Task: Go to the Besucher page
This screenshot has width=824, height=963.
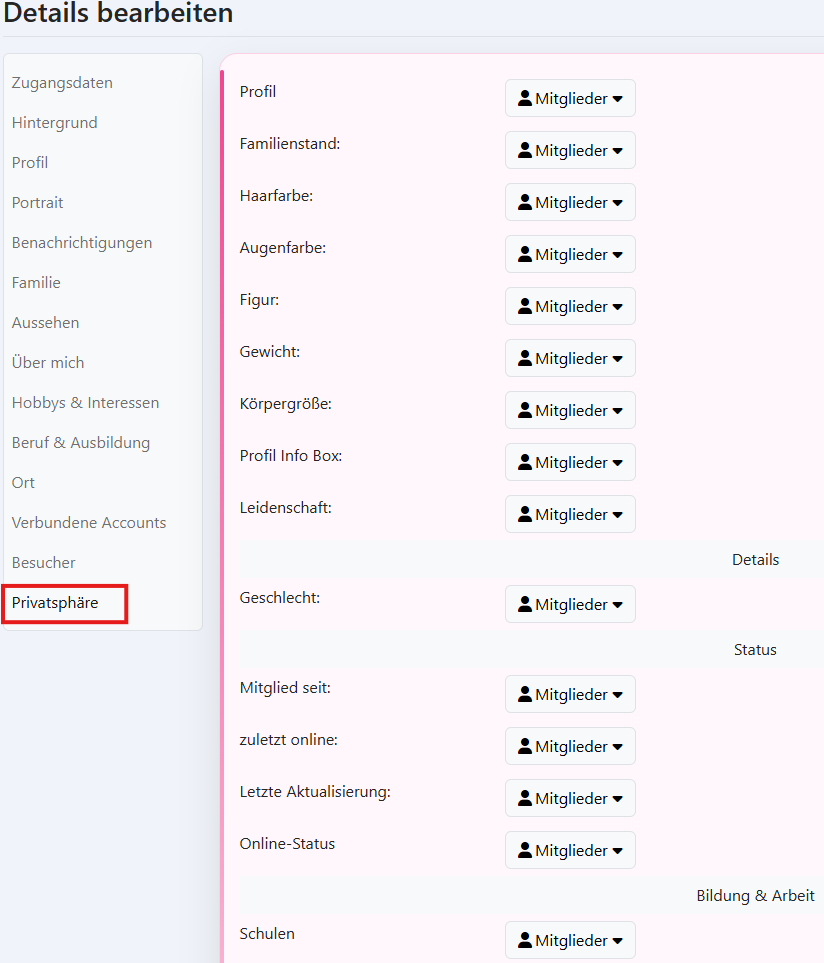Action: point(43,562)
